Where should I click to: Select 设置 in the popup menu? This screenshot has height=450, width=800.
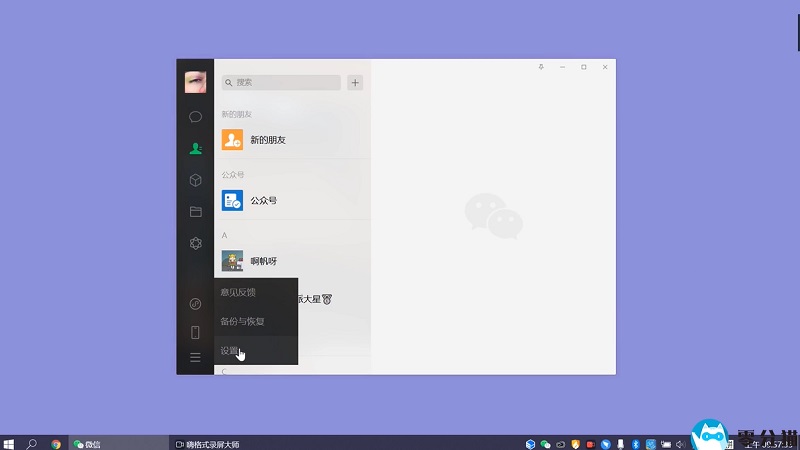tap(230, 351)
